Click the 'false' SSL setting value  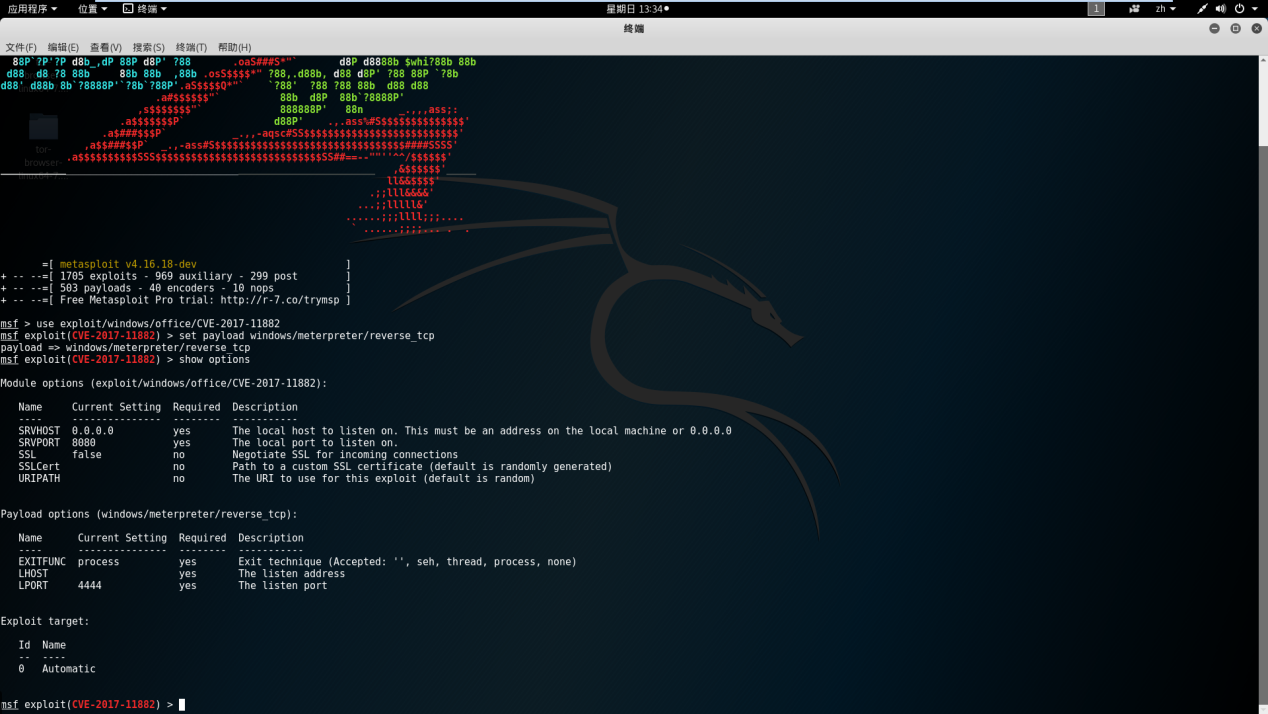point(87,455)
